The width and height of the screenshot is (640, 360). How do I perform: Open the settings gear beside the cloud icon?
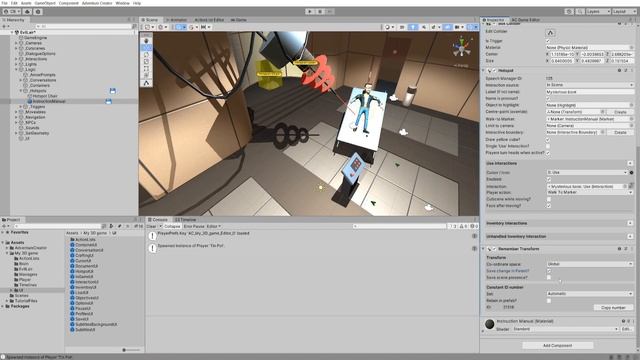(38, 11)
